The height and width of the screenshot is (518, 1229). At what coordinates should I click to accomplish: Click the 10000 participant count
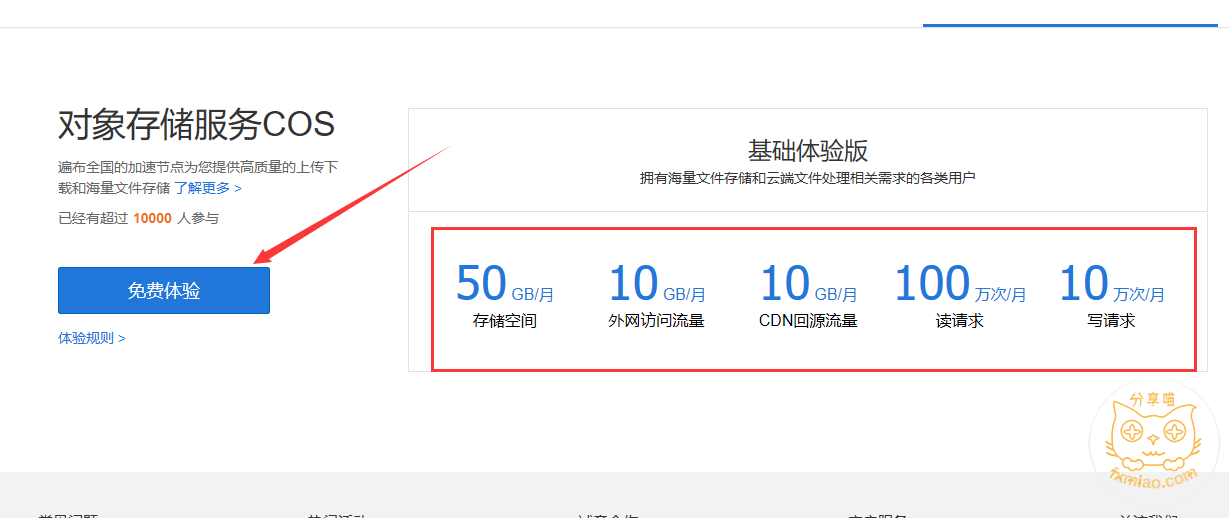coord(152,218)
